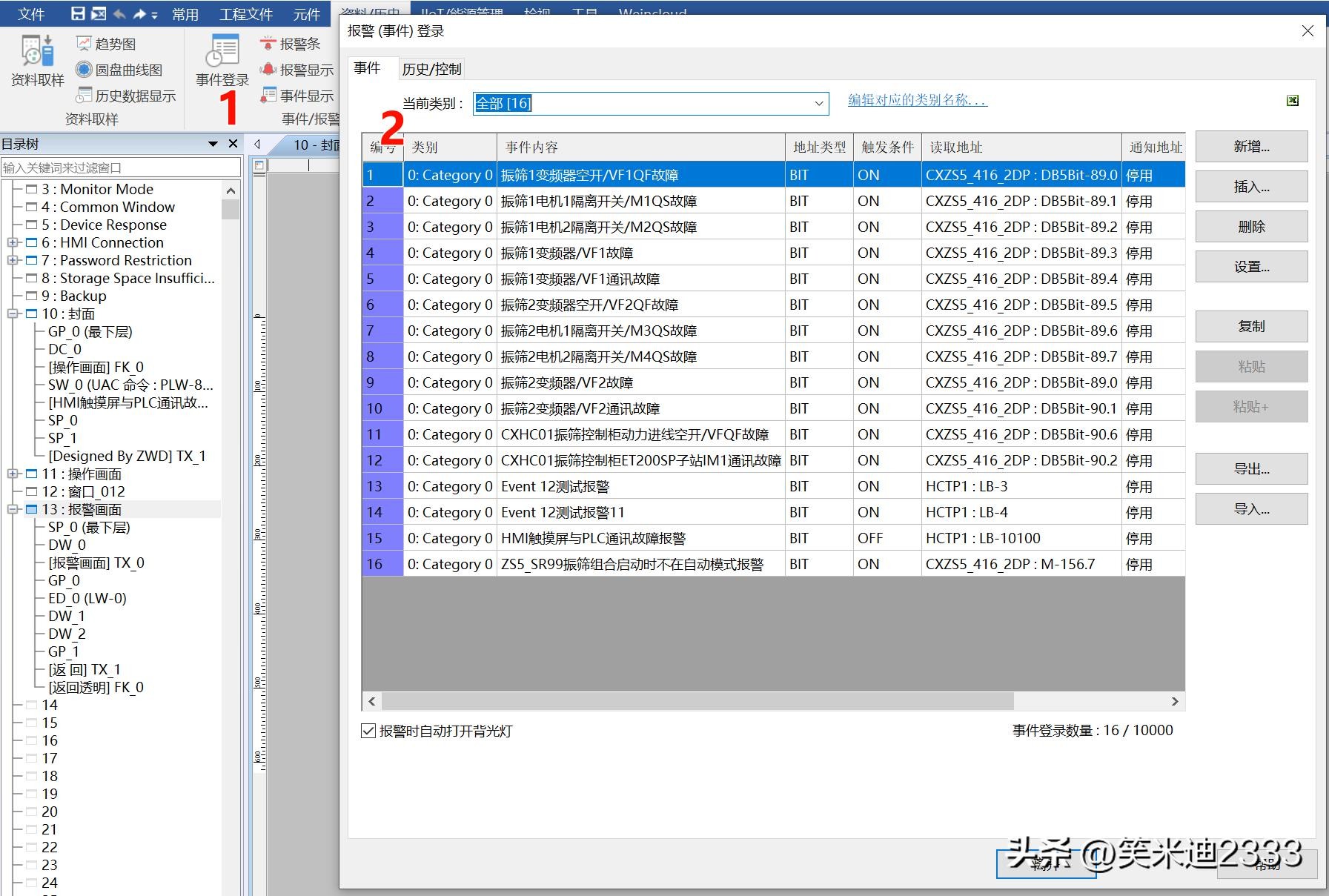Collapse the 13 : 报警画面 tree node
The width and height of the screenshot is (1329, 896).
(13, 509)
